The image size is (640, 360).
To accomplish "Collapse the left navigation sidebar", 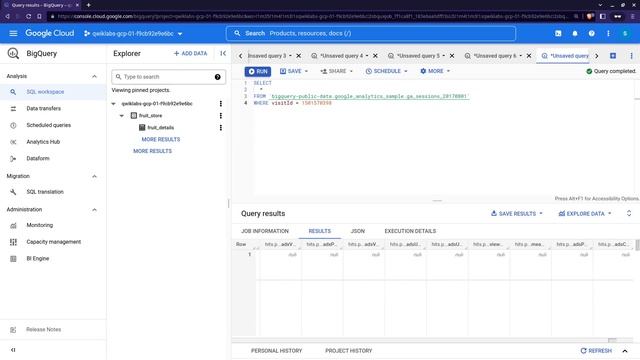I will click(13, 350).
